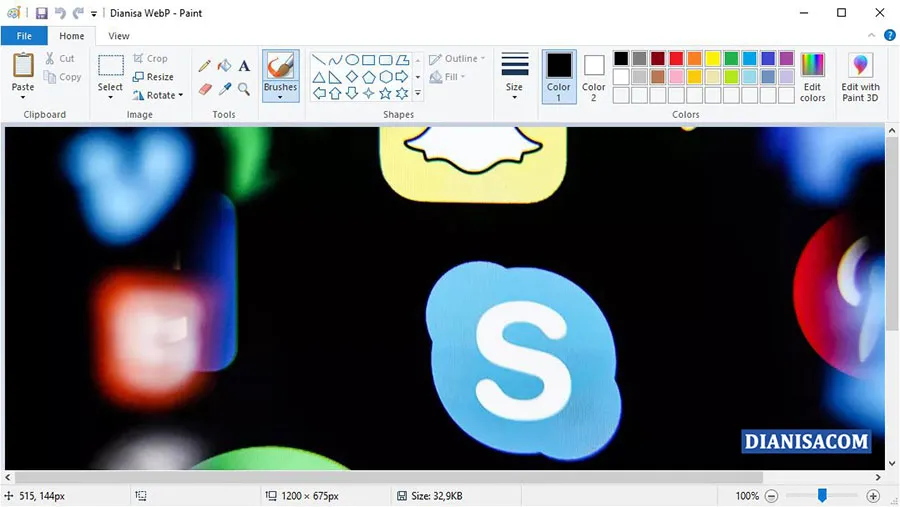This screenshot has width=900, height=507.
Task: Choose the Line shape
Action: 319,60
